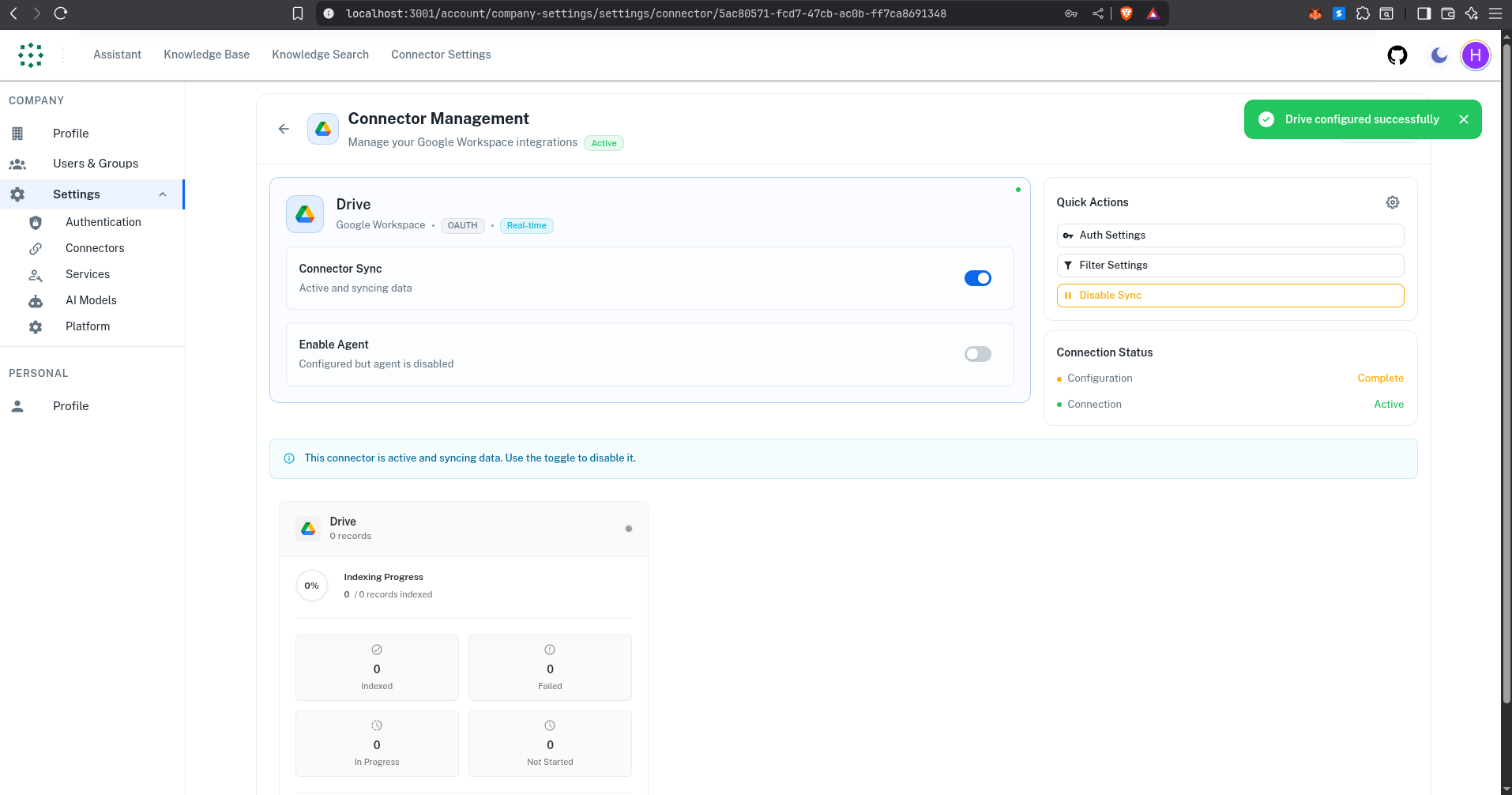The image size is (1512, 795).
Task: Open the browser extensions puzzle menu
Action: (x=1364, y=13)
